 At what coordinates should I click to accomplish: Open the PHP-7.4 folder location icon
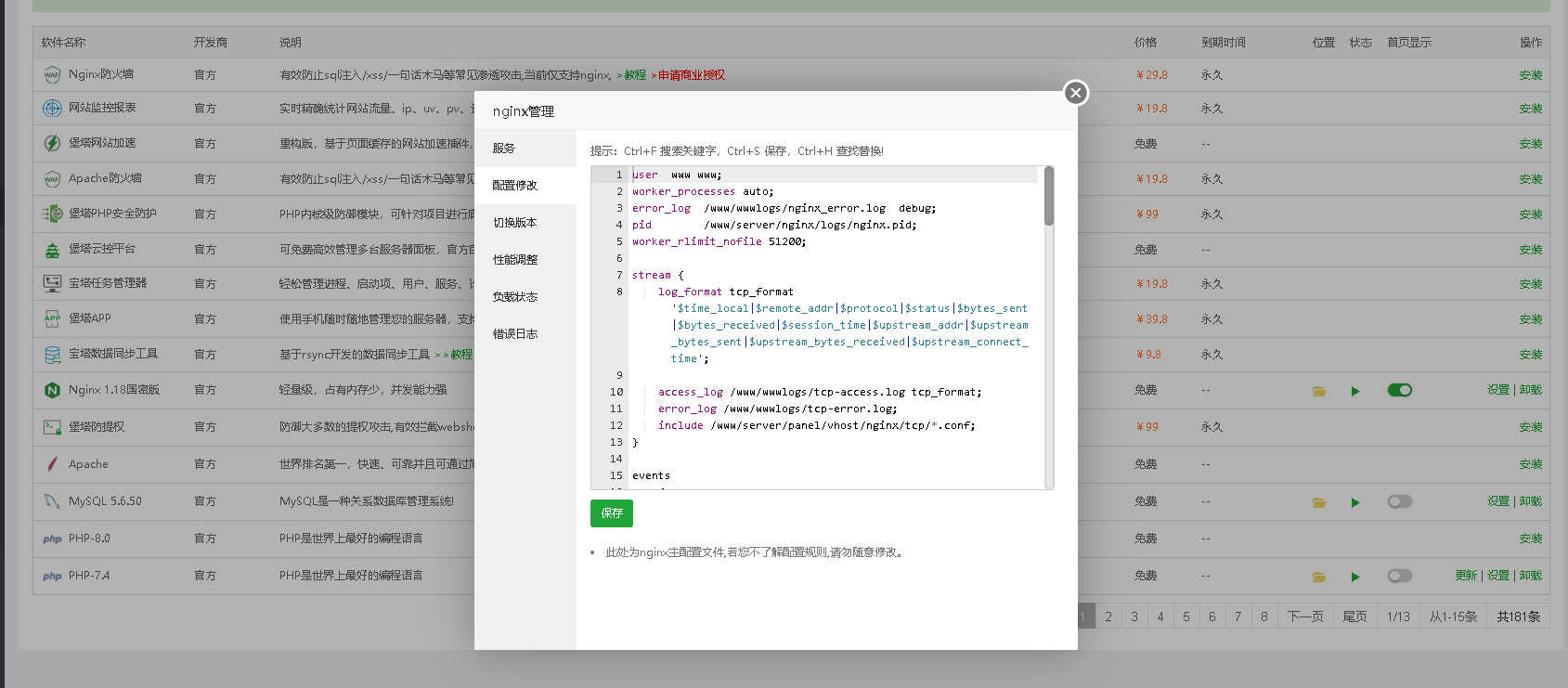pos(1319,577)
